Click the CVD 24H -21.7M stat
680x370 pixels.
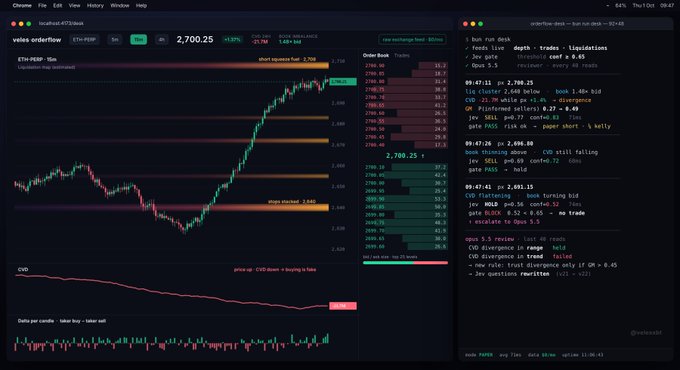(x=261, y=39)
